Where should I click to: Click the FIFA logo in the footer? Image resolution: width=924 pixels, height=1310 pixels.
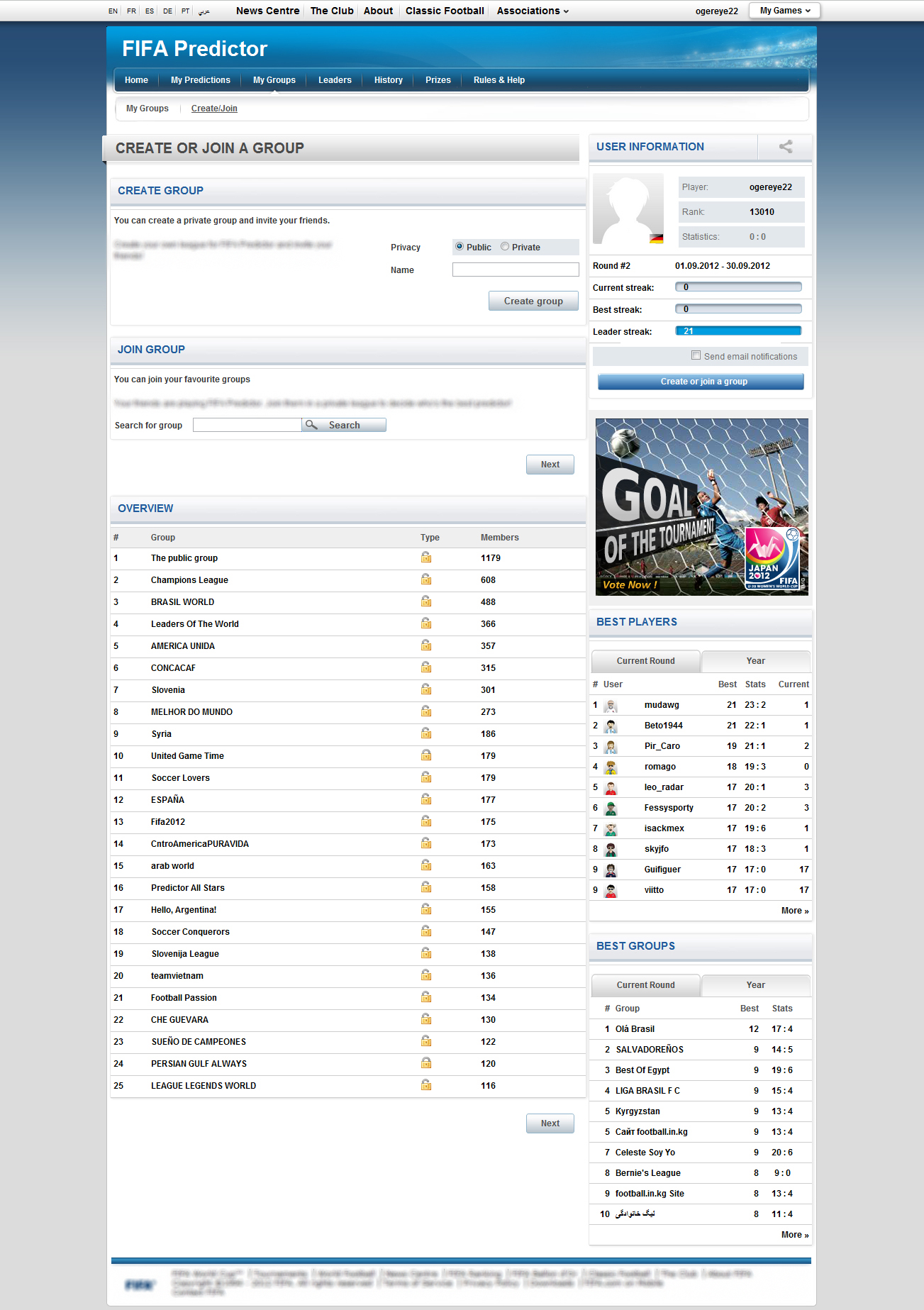(x=140, y=1284)
